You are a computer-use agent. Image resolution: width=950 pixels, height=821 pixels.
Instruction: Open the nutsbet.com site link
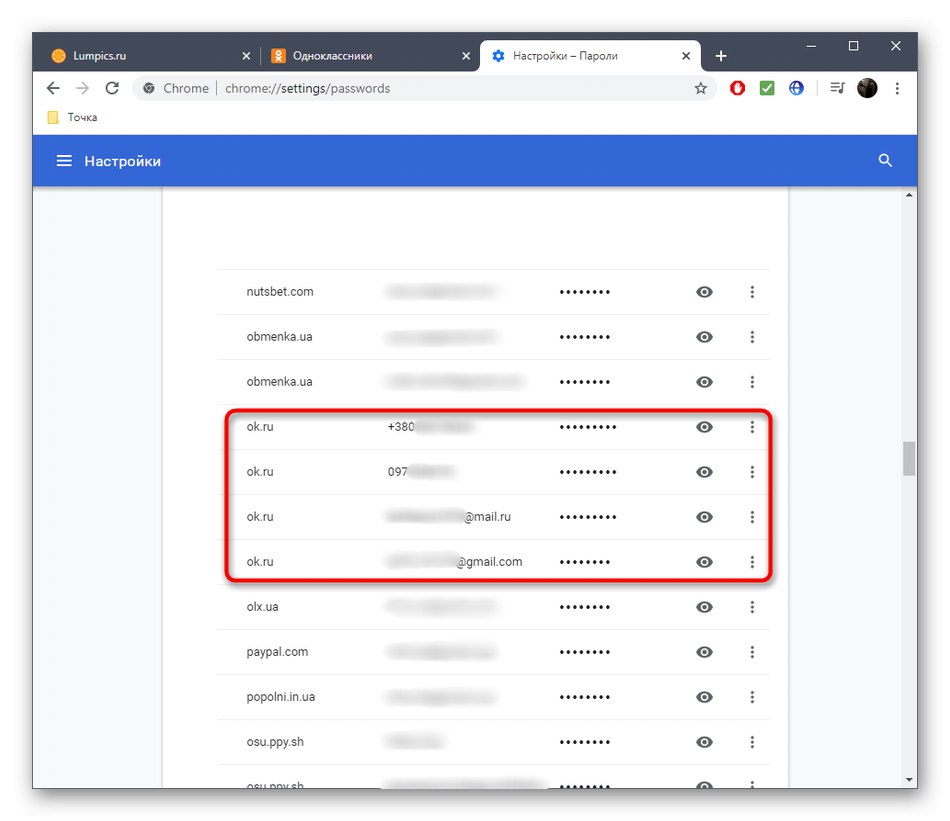(280, 291)
